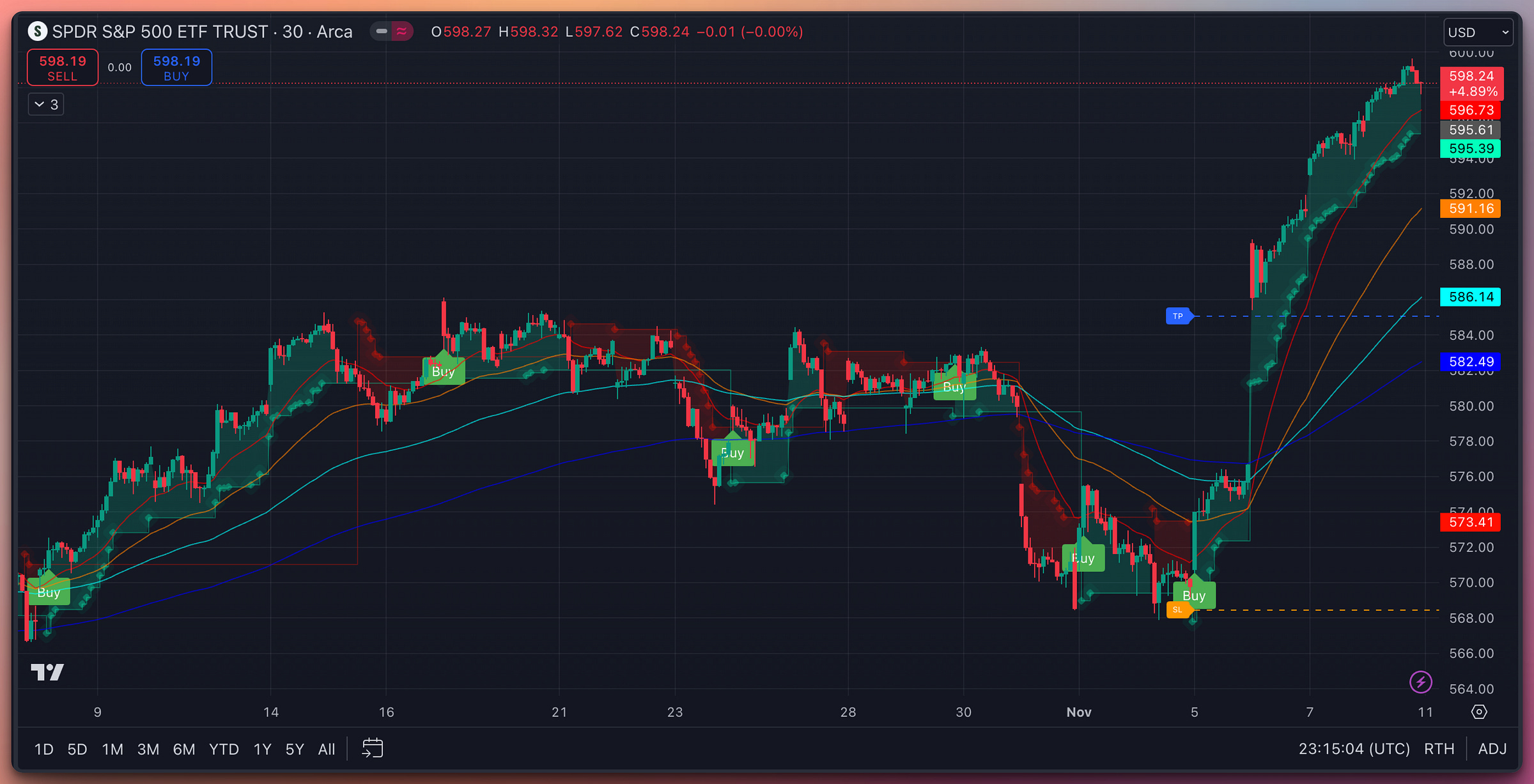This screenshot has height=784, width=1534.
Task: Toggle ADJ adjusted data
Action: tap(1492, 749)
